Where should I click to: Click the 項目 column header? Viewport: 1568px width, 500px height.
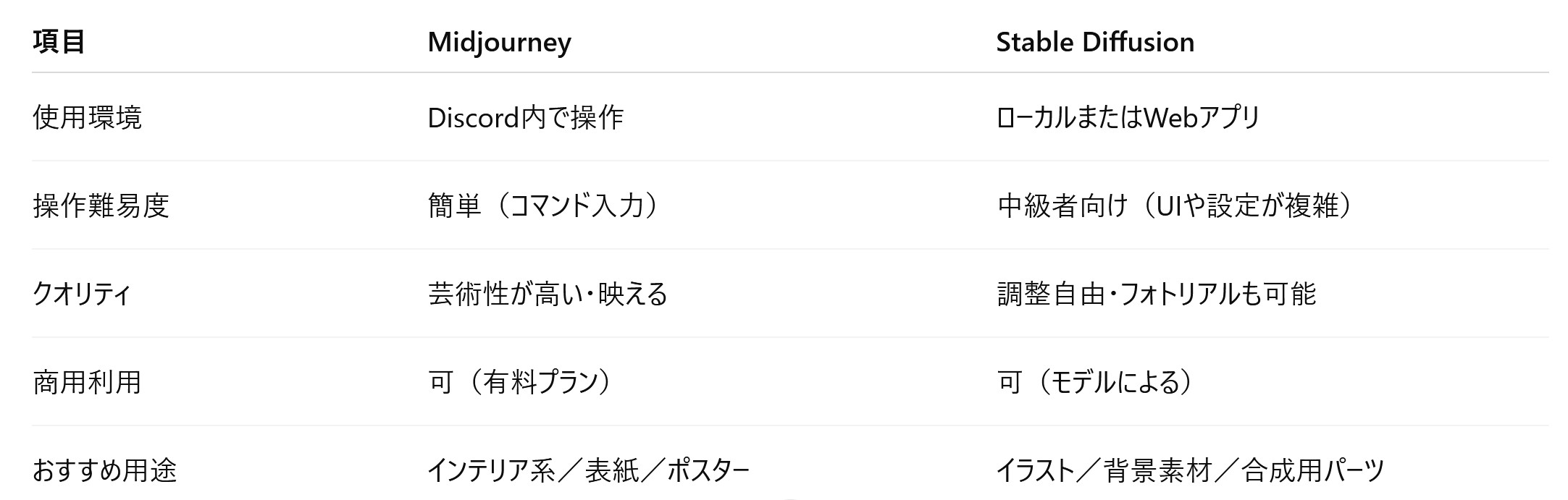pos(59,42)
